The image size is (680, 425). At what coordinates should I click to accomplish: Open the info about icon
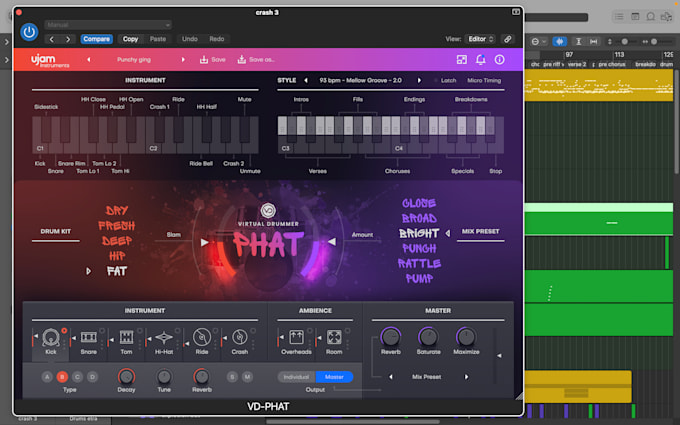pyautogui.click(x=500, y=59)
